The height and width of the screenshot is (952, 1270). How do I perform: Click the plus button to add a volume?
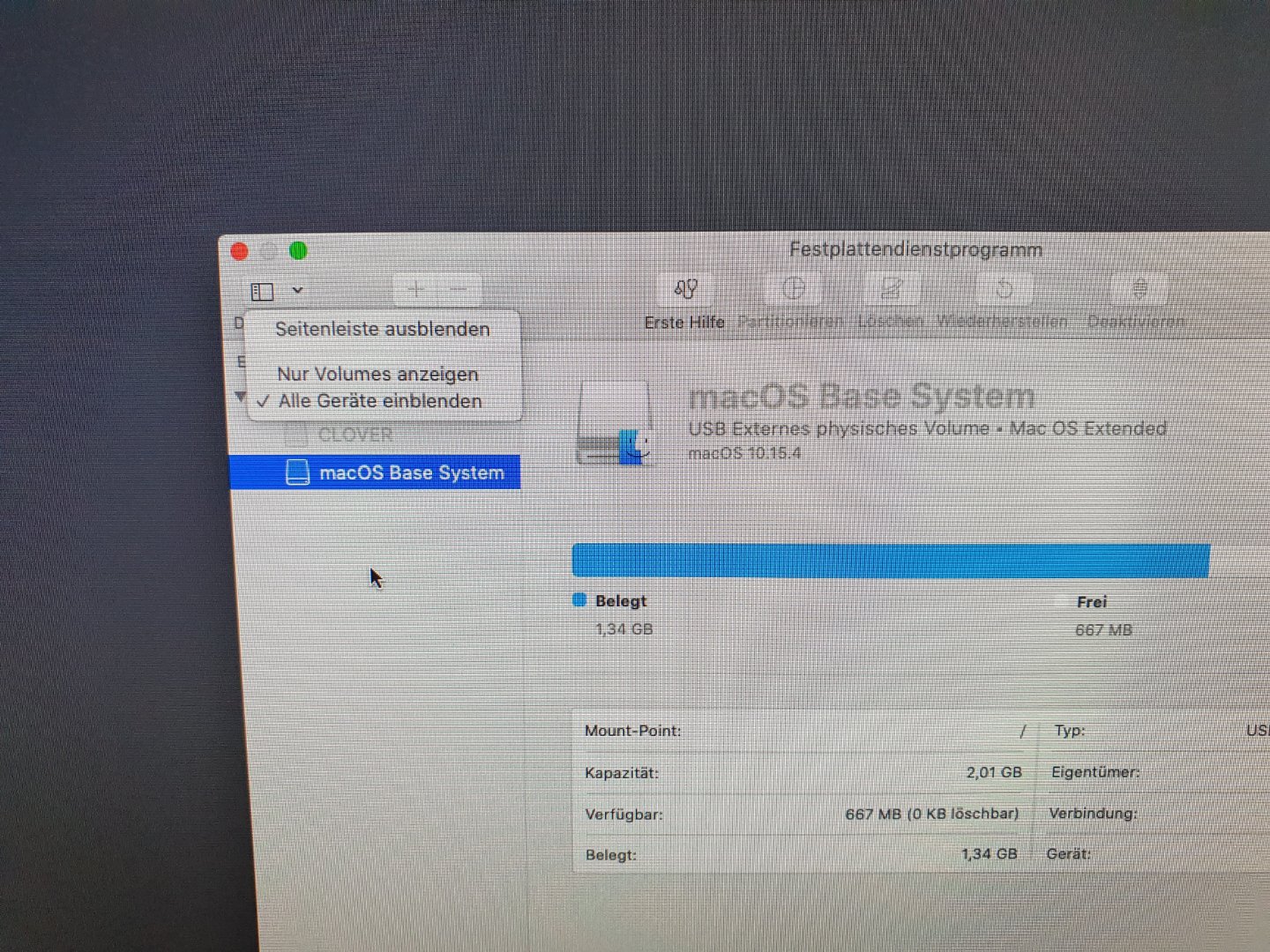pos(415,289)
